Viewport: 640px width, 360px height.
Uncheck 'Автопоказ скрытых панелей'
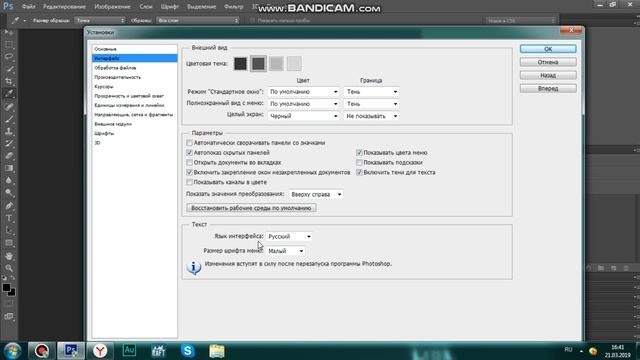click(189, 153)
